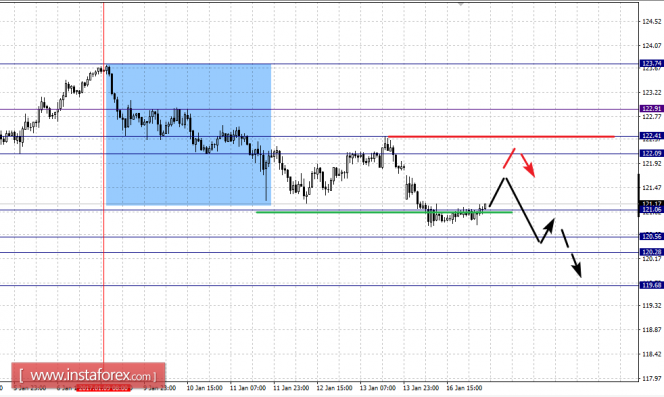Click the black solid peak of forecast line
The image size is (664, 397).
click(505, 179)
